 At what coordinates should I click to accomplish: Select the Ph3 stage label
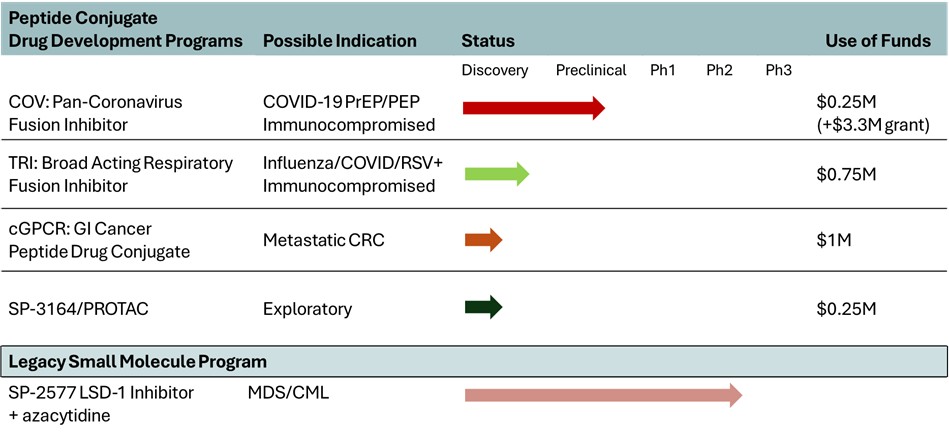pos(779,70)
